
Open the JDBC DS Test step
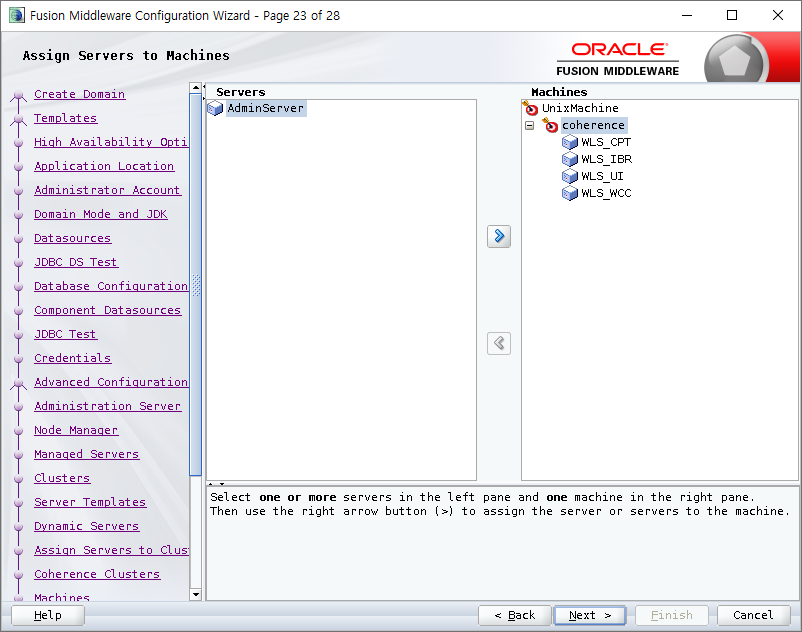pyautogui.click(x=76, y=262)
